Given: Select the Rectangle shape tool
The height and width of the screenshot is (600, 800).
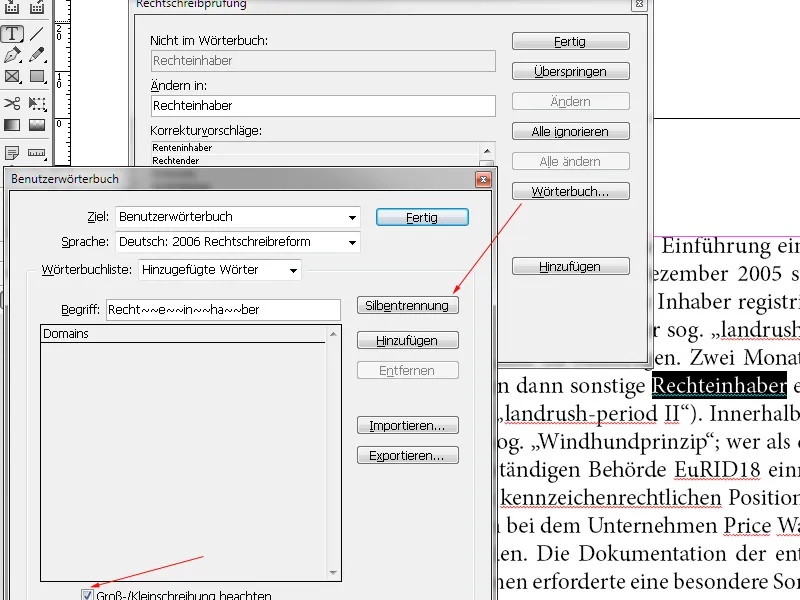Looking at the screenshot, I should click(x=36, y=77).
